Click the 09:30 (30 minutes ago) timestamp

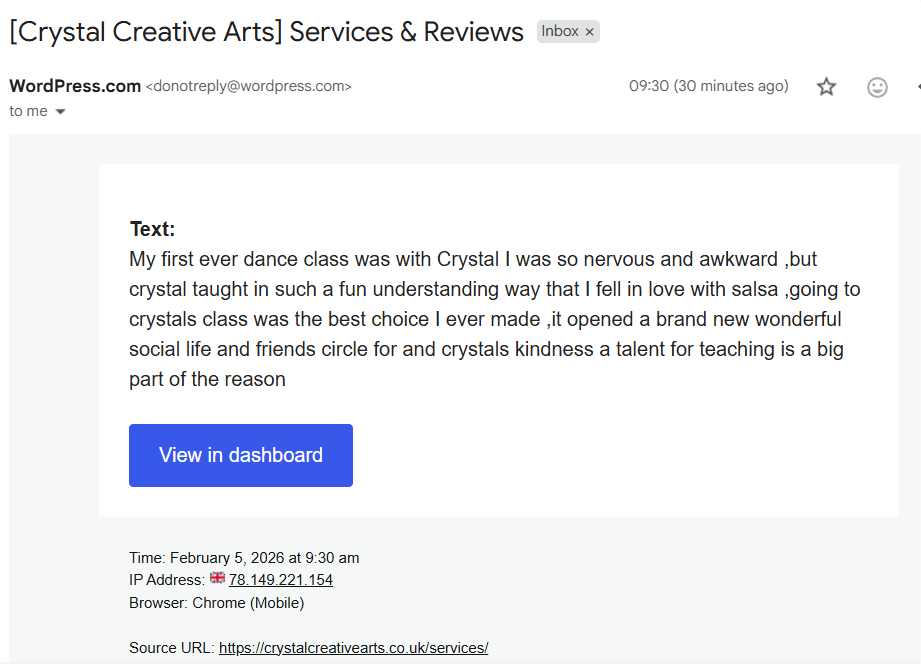coord(708,86)
